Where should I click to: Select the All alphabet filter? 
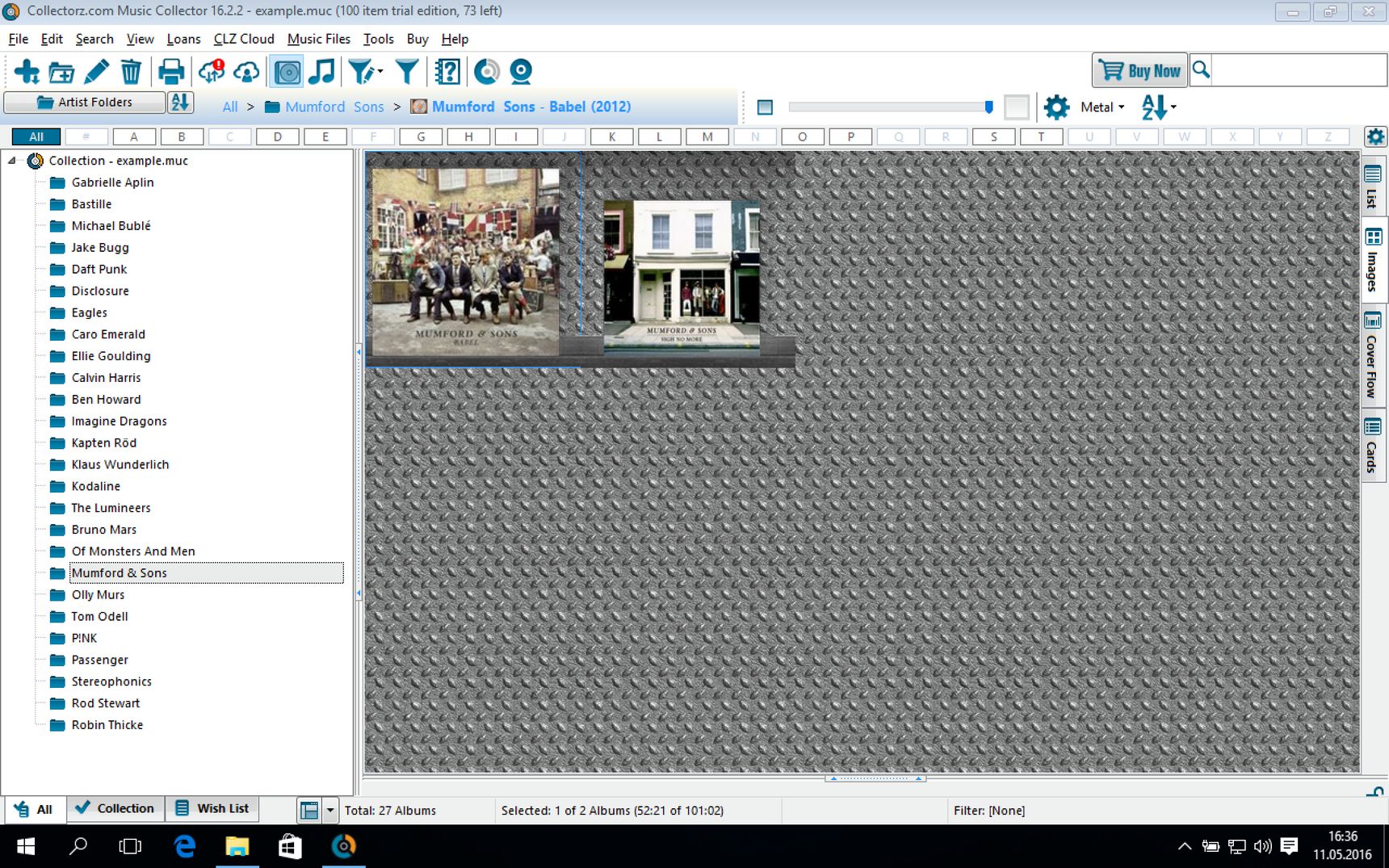tap(36, 136)
